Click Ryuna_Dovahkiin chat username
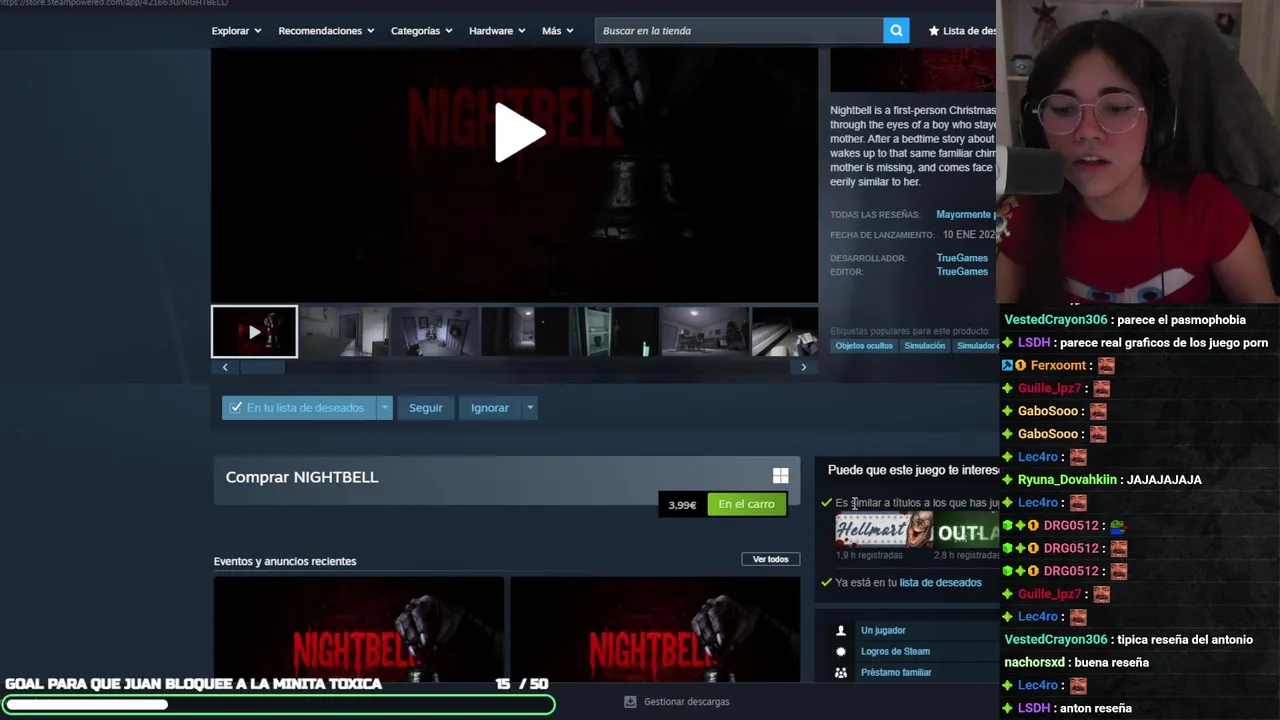The height and width of the screenshot is (720, 1280). coord(1067,480)
